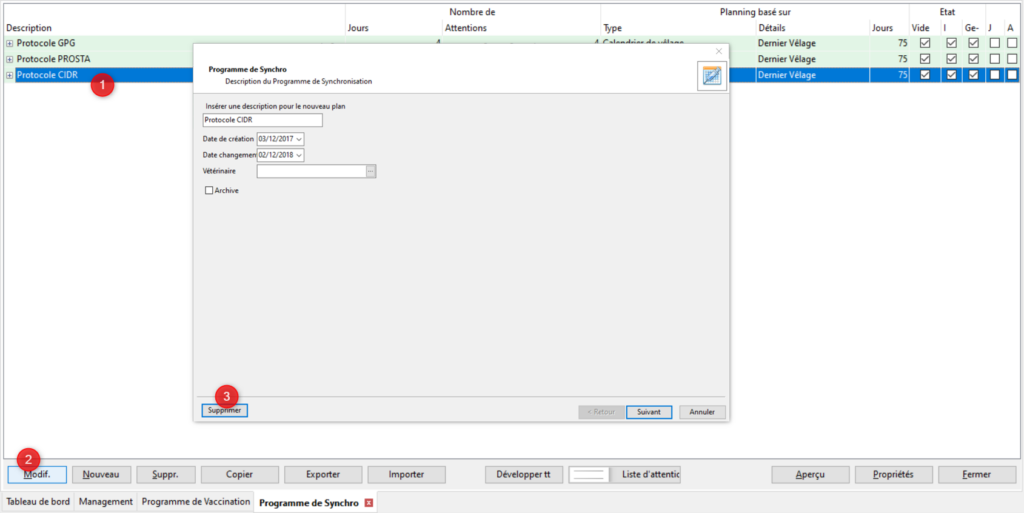Image resolution: width=1024 pixels, height=513 pixels.
Task: Click the plan description text field
Action: (x=262, y=120)
